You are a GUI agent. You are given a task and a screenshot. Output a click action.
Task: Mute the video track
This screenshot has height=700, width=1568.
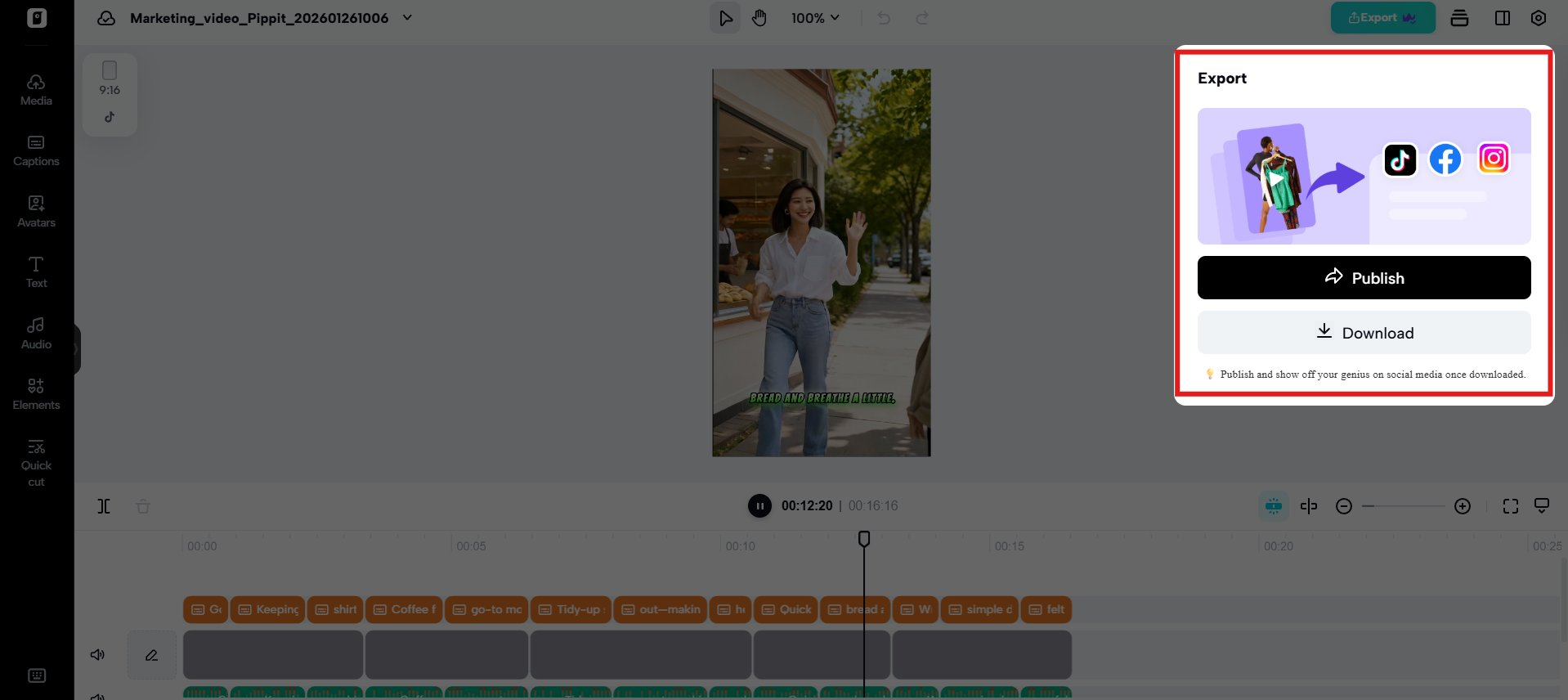pos(97,655)
